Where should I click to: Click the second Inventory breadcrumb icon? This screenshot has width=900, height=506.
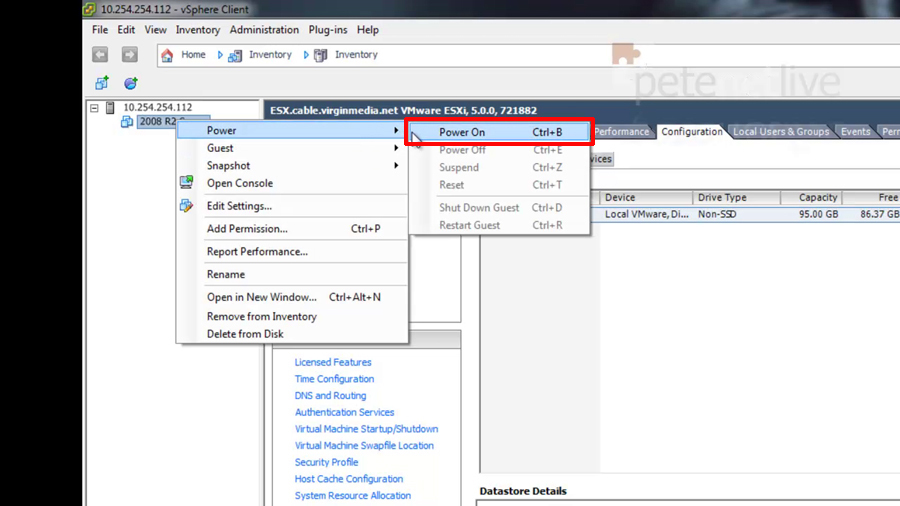321,55
